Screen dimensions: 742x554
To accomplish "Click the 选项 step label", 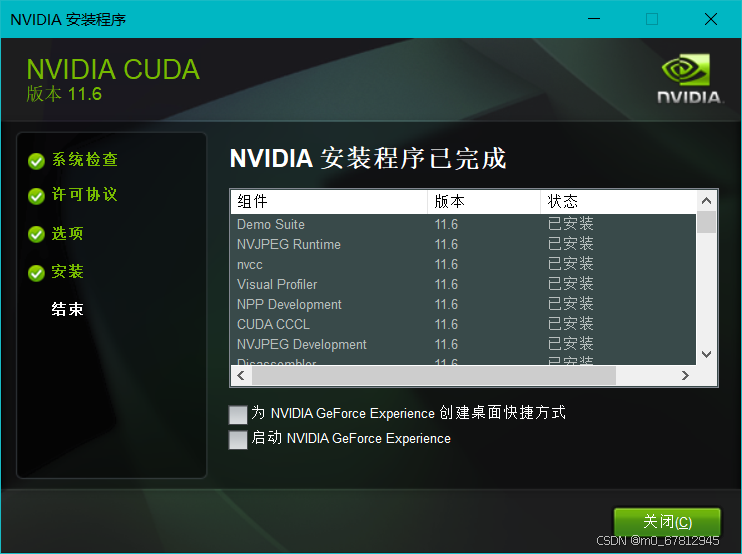I will coord(67,233).
